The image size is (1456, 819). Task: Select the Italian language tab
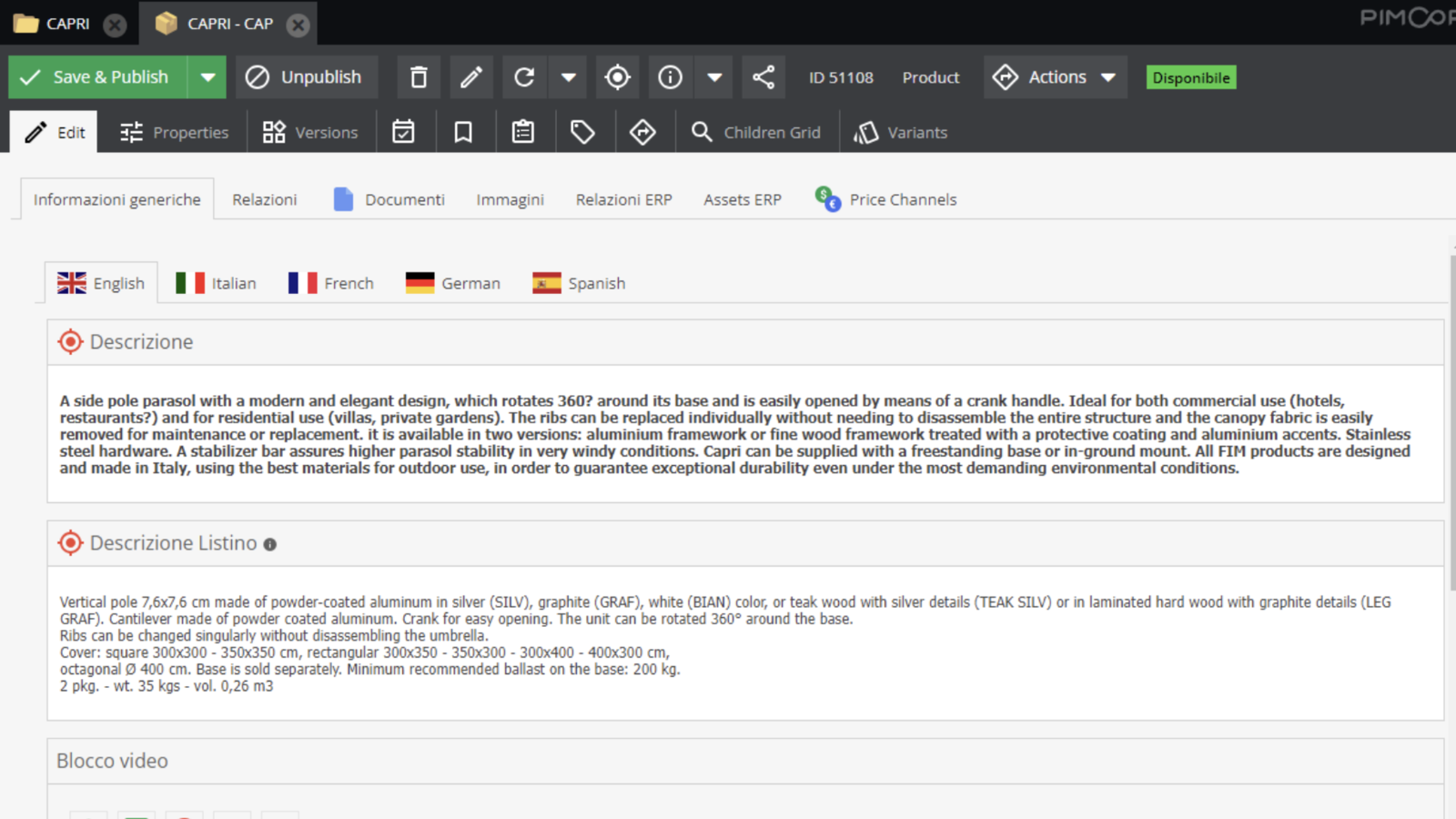[x=216, y=283]
